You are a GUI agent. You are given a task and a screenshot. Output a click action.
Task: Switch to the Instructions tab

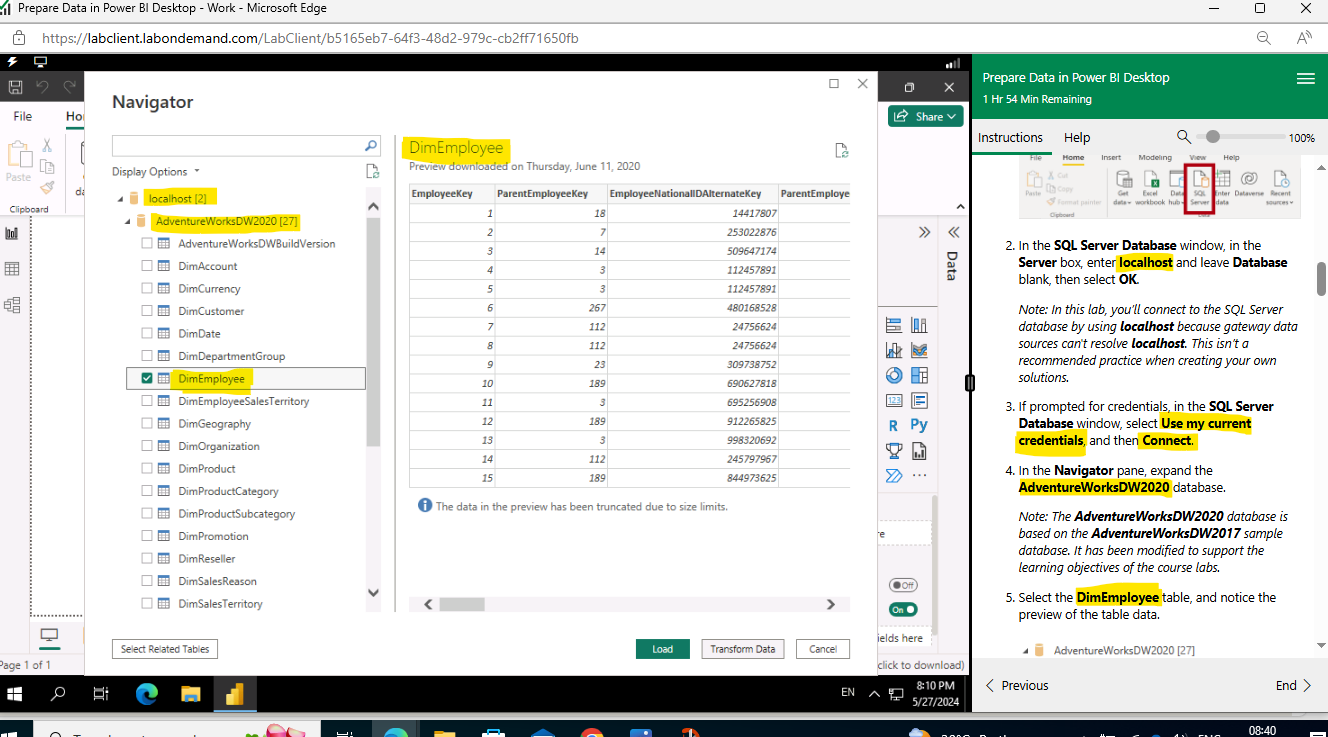click(1010, 137)
